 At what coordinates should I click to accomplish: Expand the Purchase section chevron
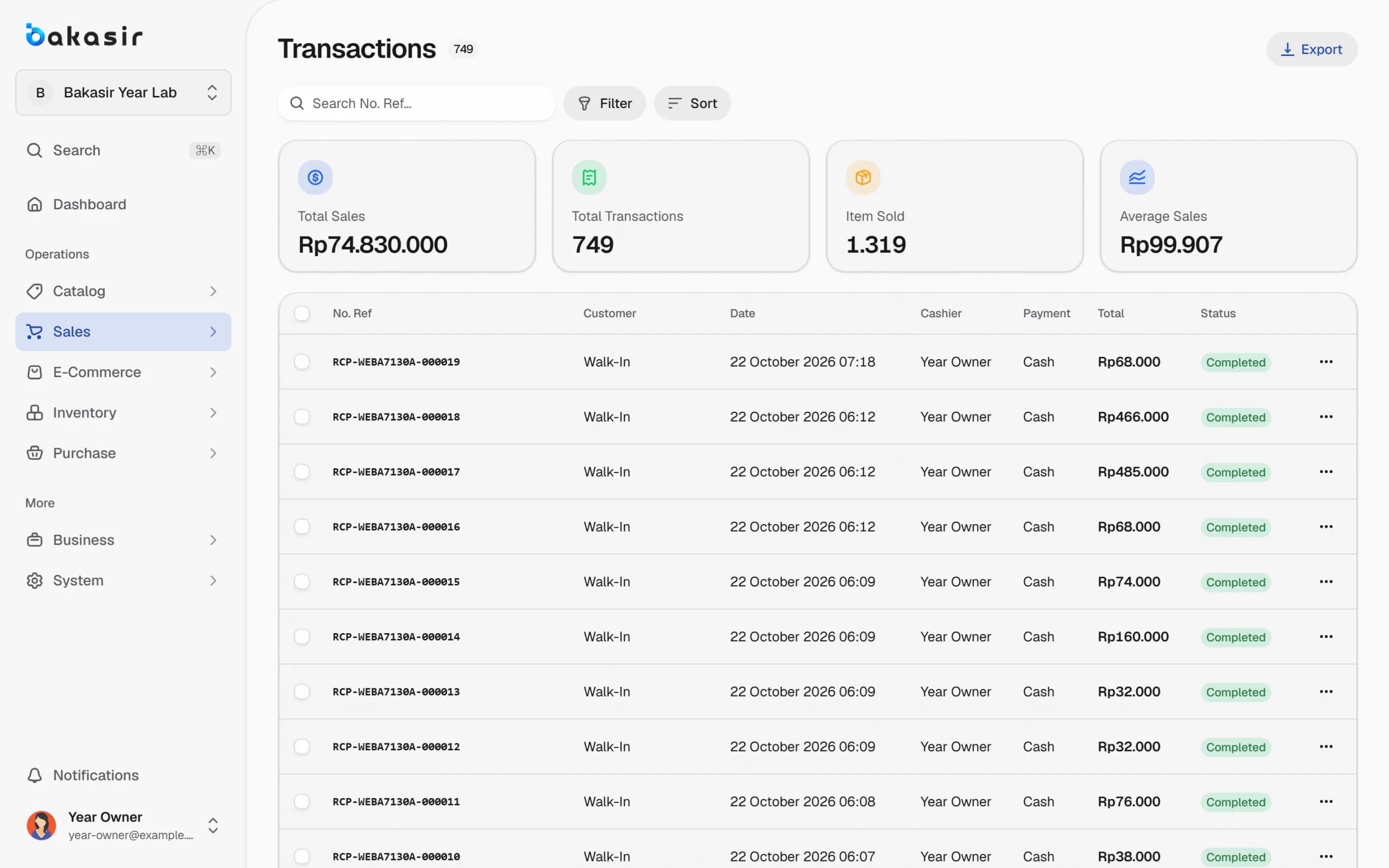click(x=213, y=454)
